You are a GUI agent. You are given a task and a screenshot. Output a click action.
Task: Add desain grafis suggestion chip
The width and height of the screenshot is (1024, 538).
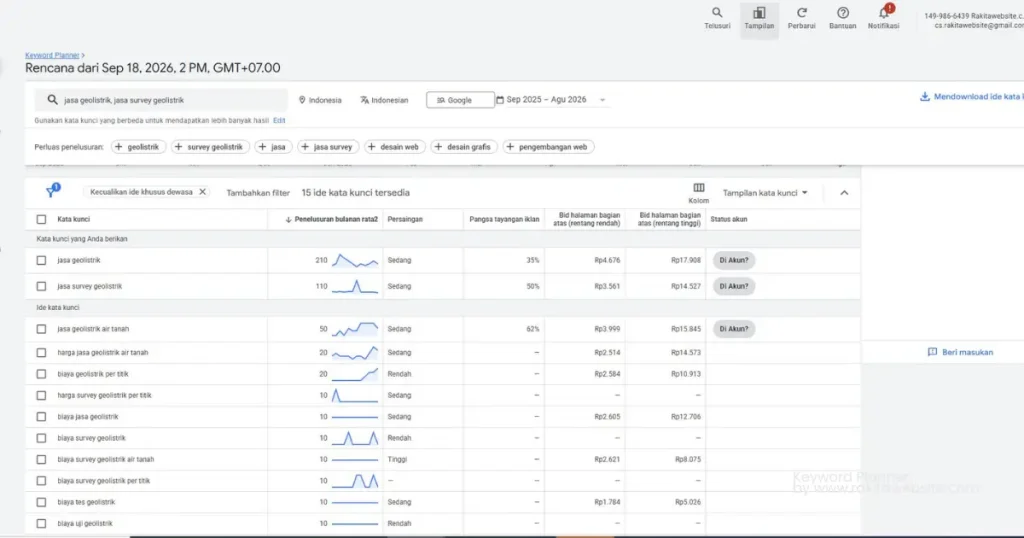click(x=464, y=147)
